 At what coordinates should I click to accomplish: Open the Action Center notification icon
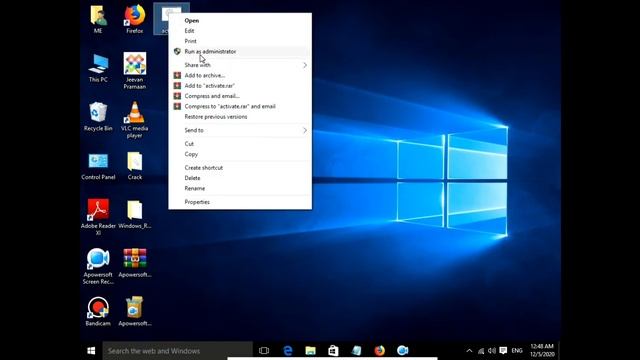pos(503,351)
